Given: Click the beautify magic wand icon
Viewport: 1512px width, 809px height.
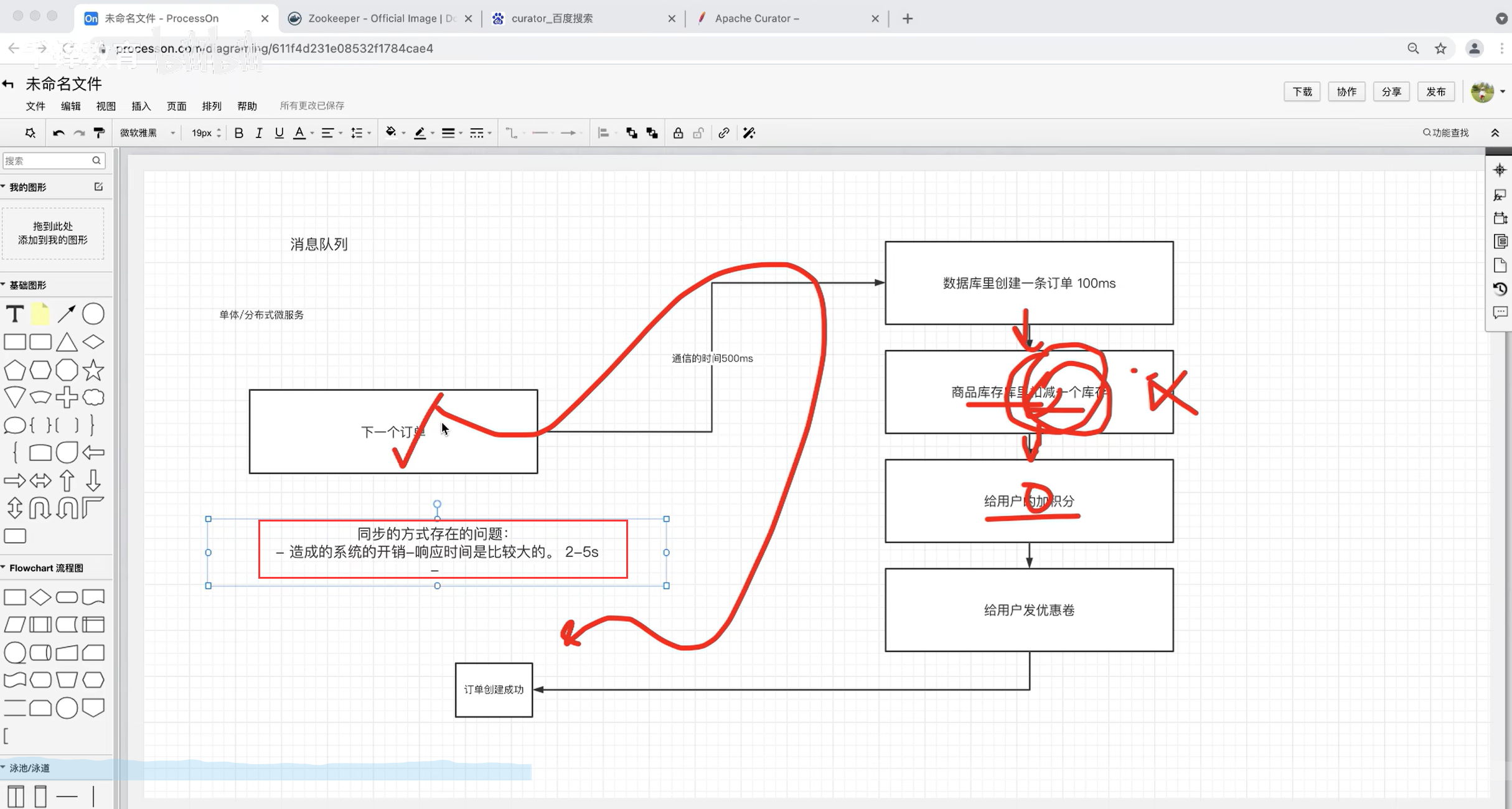Looking at the screenshot, I should click(749, 133).
